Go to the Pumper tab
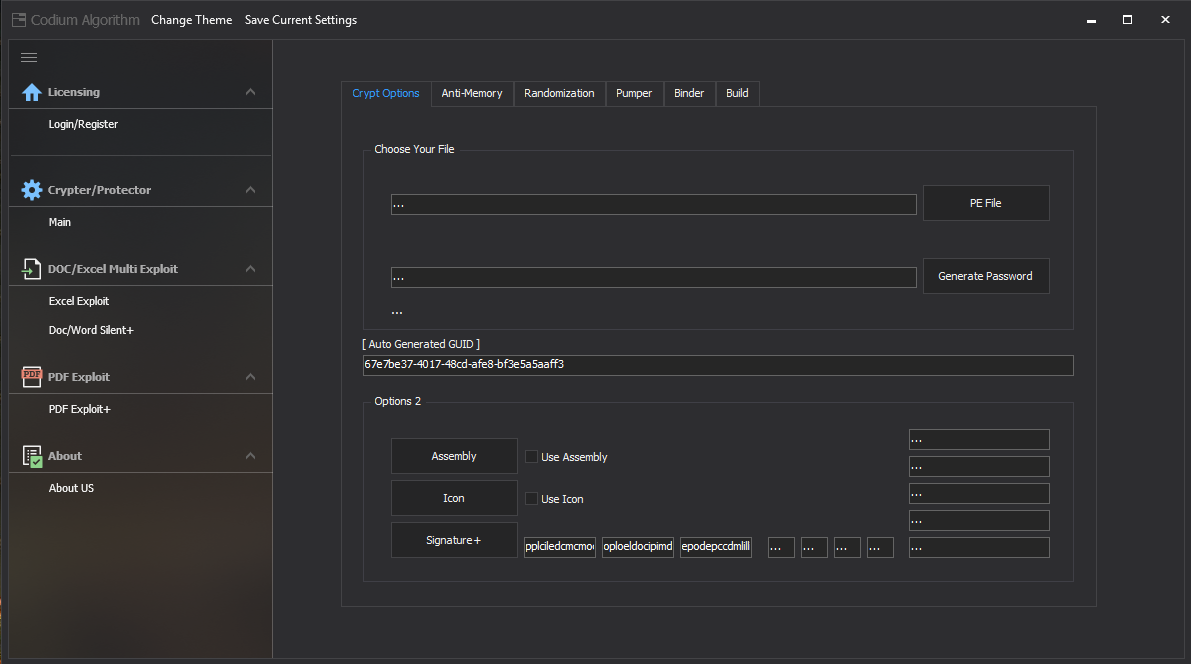This screenshot has width=1191, height=664. pyautogui.click(x=634, y=93)
